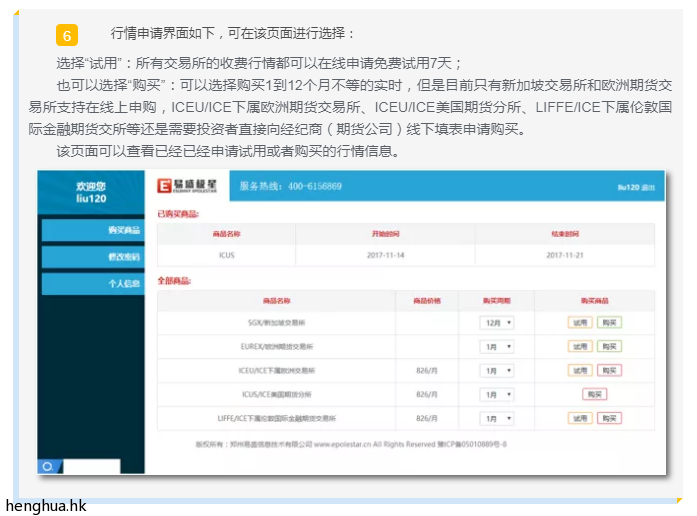
Task: Click 试用 button for ICEU欧洲期货交易所
Action: pyautogui.click(x=580, y=370)
